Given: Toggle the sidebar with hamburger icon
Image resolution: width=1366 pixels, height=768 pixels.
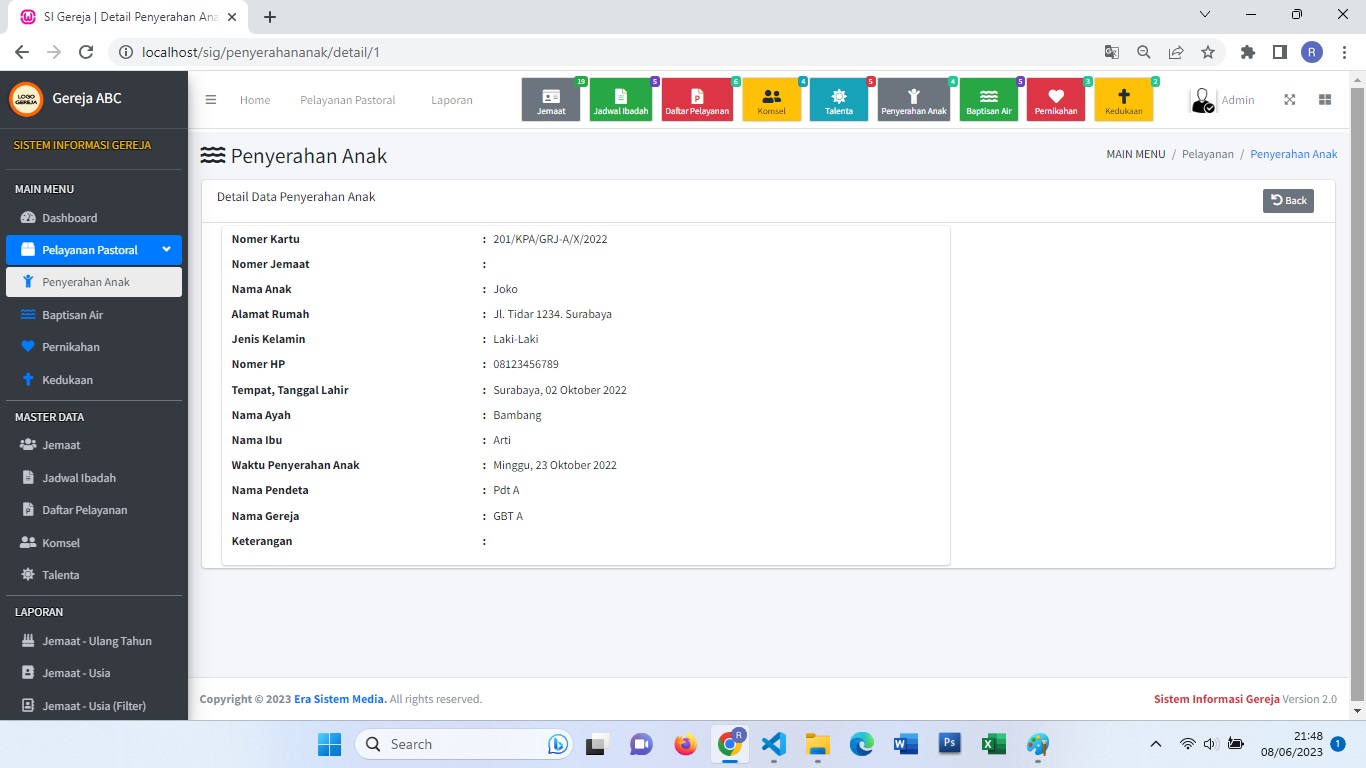Looking at the screenshot, I should tap(211, 100).
